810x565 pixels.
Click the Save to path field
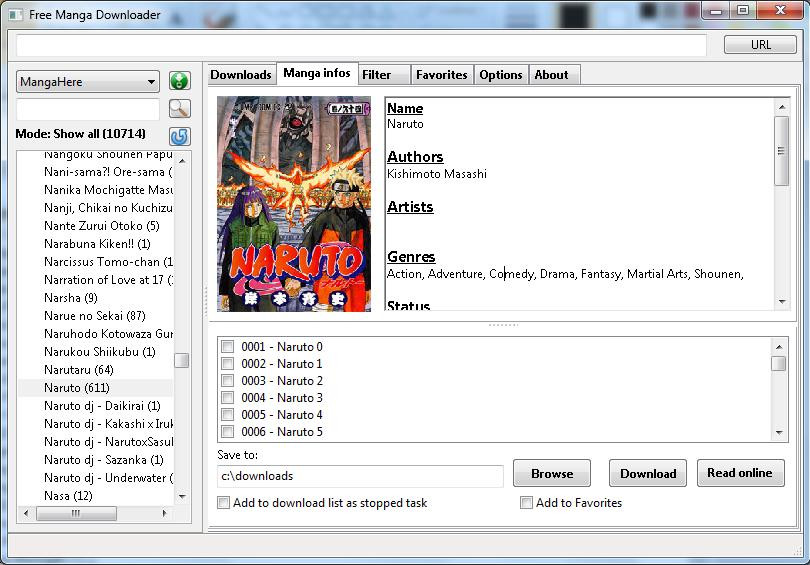360,476
